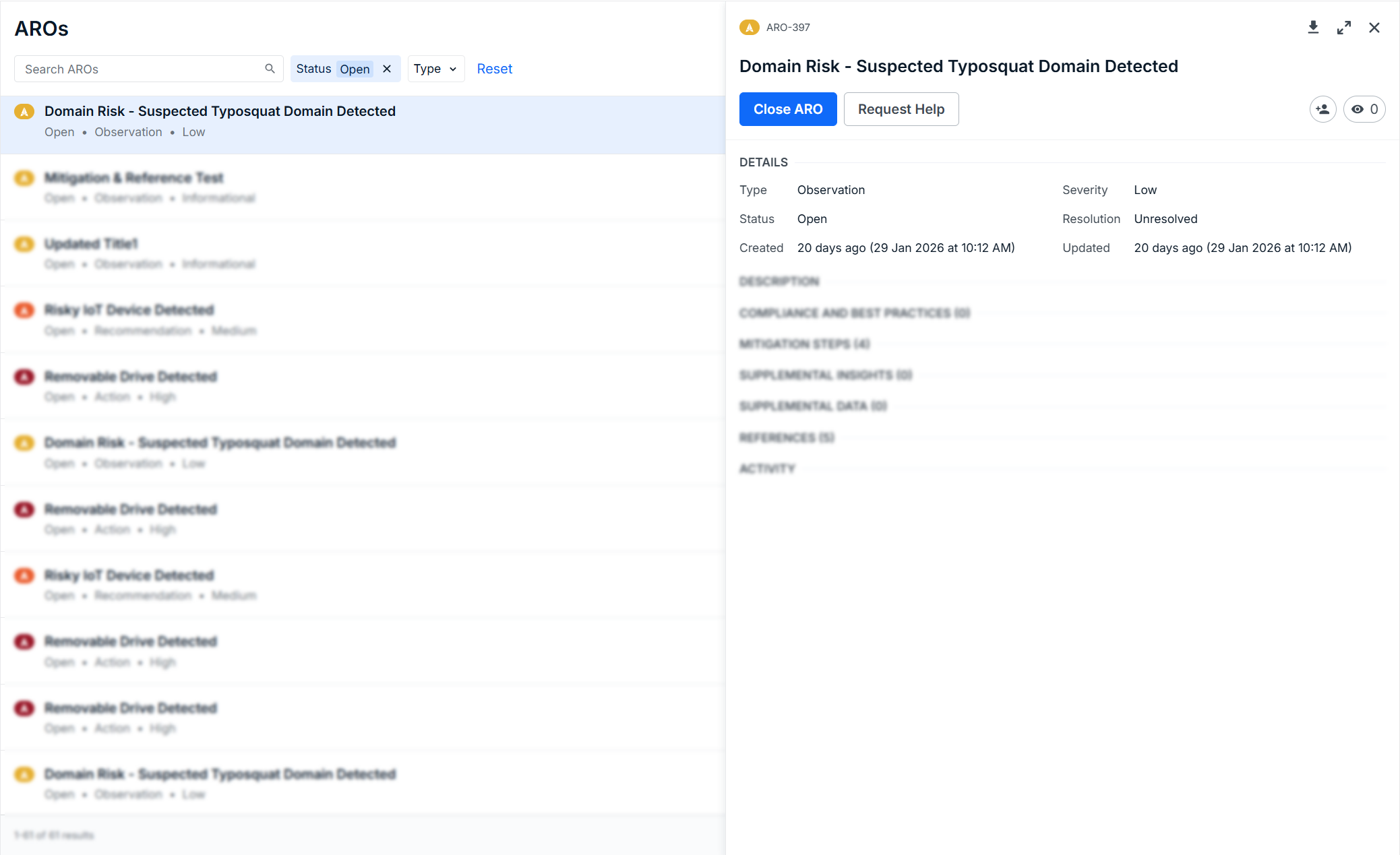Viewport: 1400px width, 855px height.
Task: Reset all ARO filters
Action: click(x=494, y=69)
